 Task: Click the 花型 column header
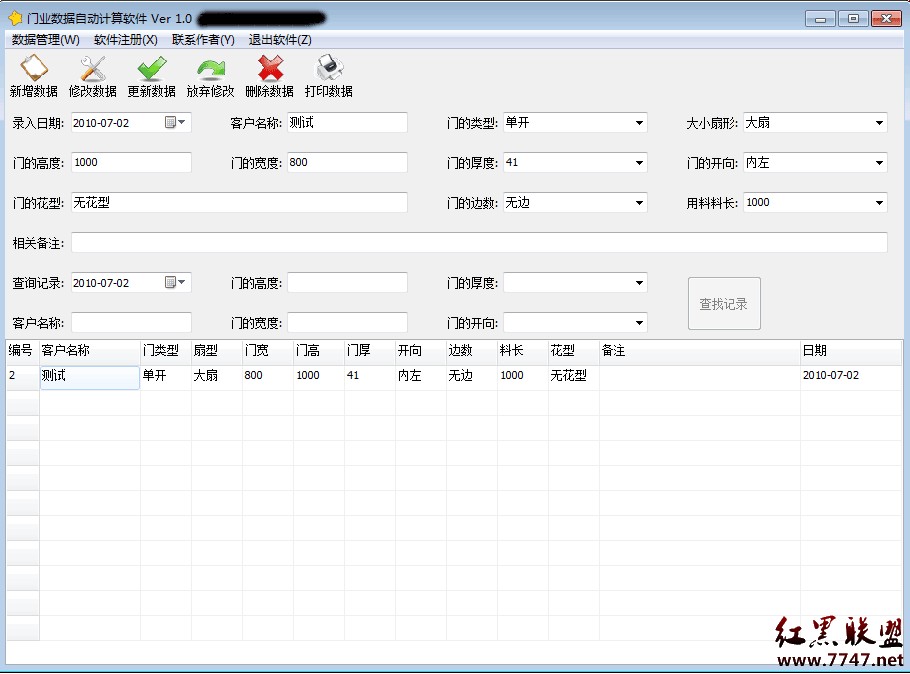click(x=574, y=351)
